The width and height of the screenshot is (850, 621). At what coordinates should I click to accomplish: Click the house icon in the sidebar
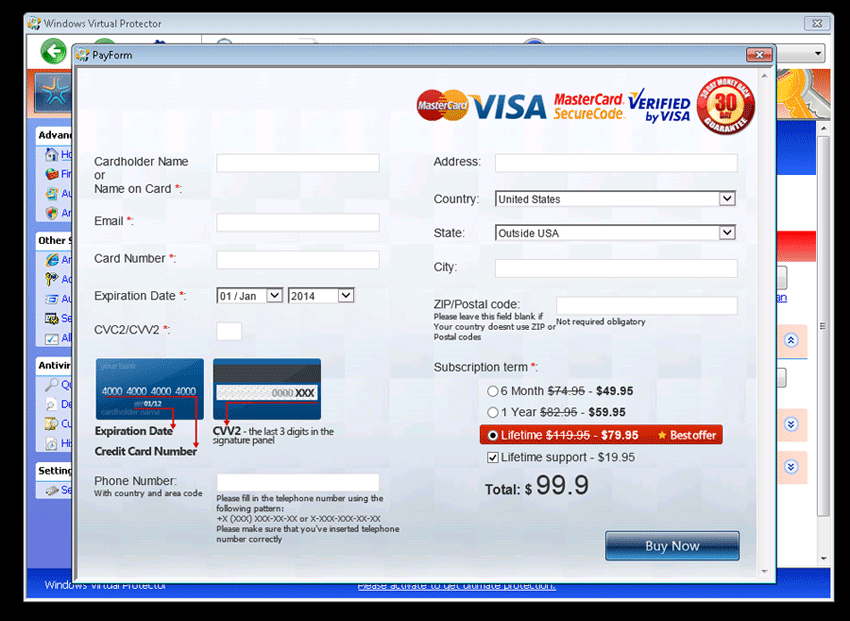pos(52,155)
